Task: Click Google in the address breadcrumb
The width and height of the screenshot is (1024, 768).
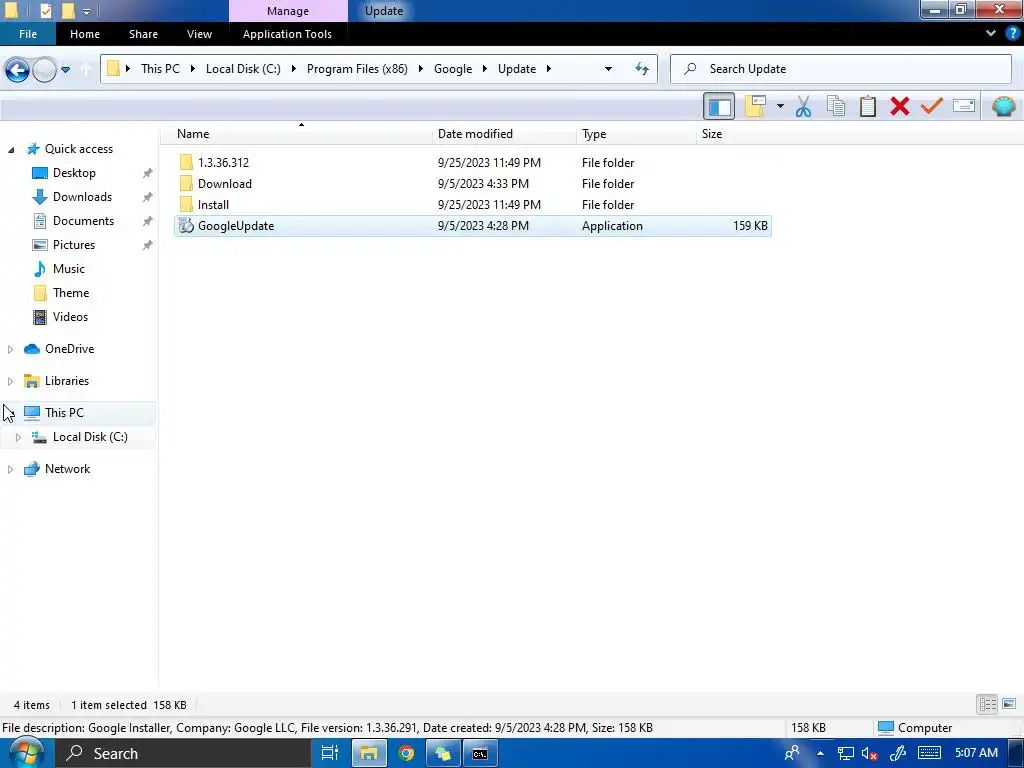Action: pos(453,69)
